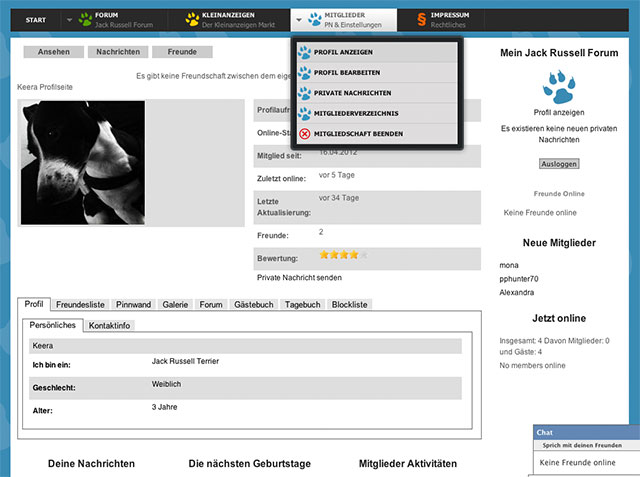Click the vor 5 Tage value
The width and height of the screenshot is (640, 477).
click(336, 175)
